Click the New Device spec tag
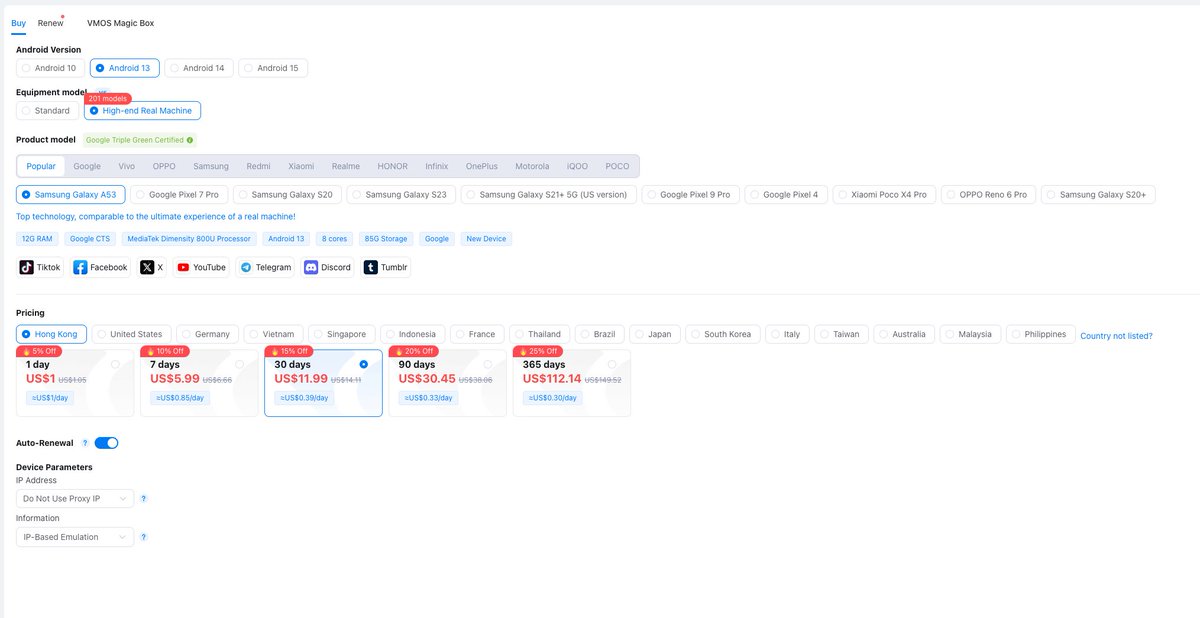Viewport: 1200px width, 618px height. pos(487,239)
